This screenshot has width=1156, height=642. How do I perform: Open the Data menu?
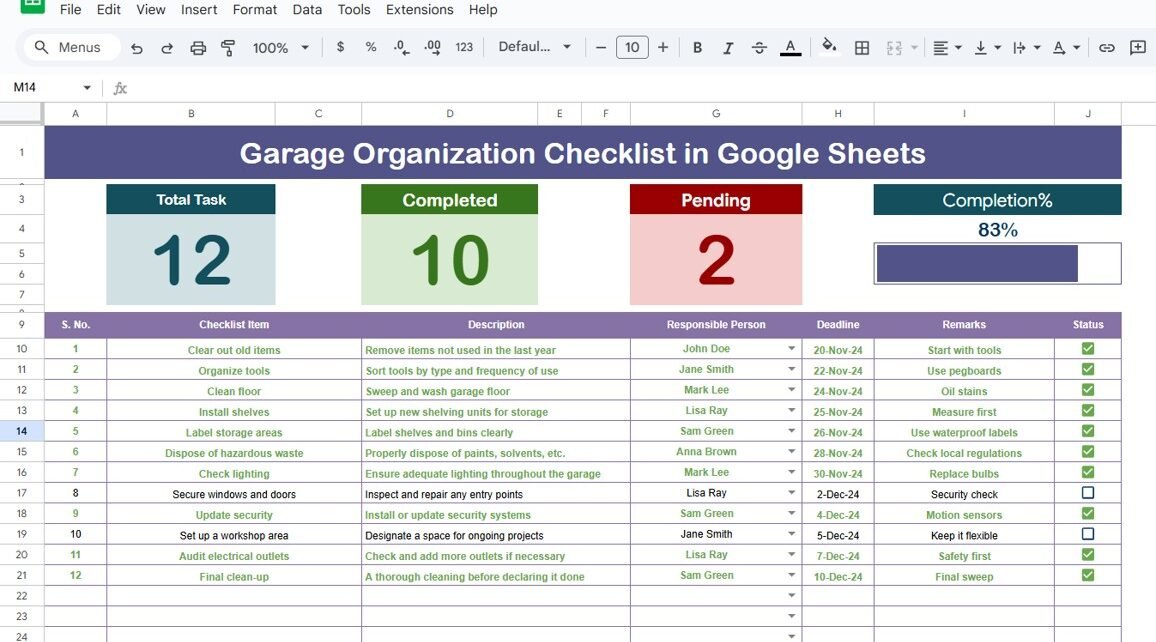(307, 10)
